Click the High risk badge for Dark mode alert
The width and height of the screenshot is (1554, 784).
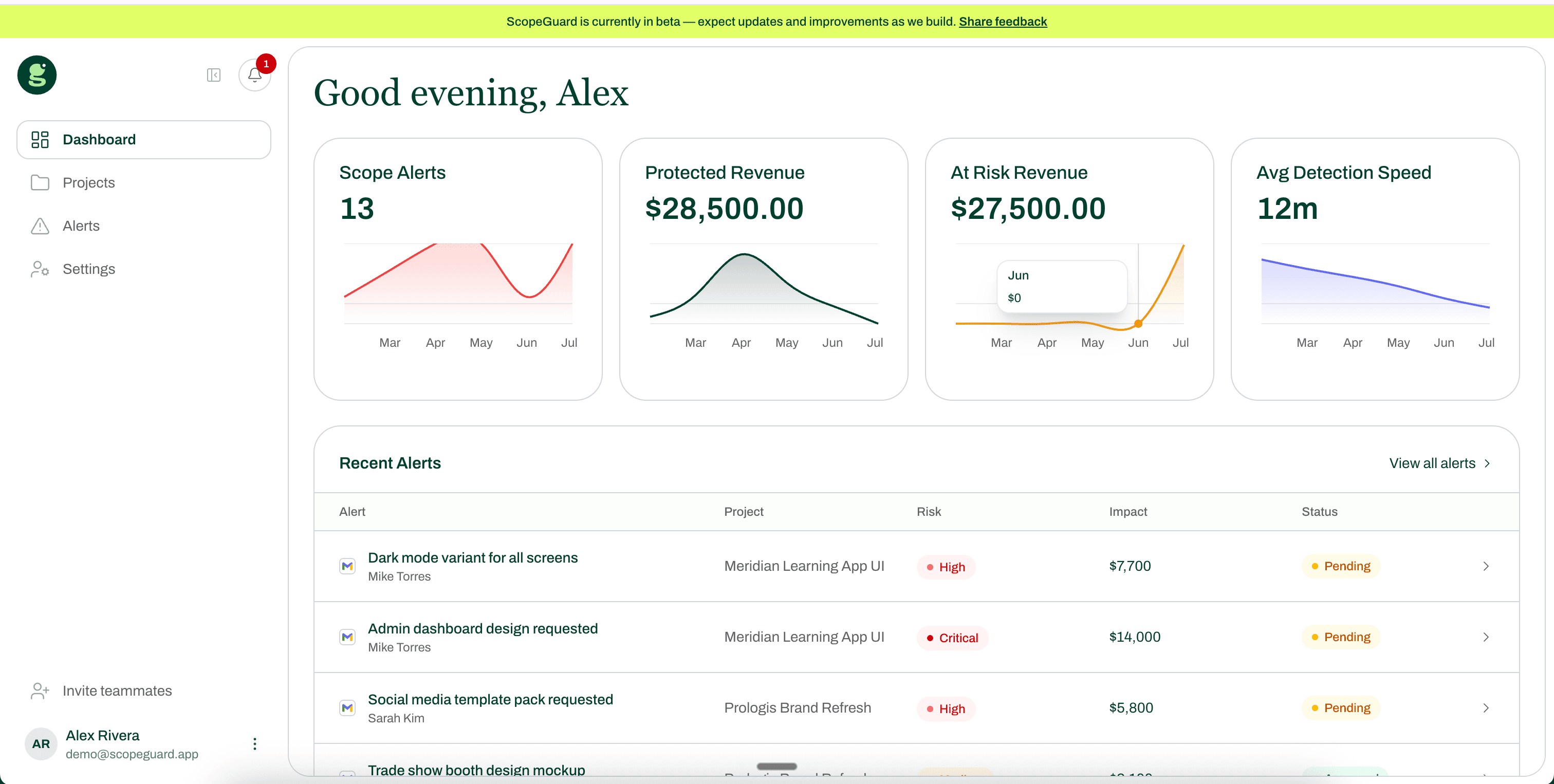[946, 567]
